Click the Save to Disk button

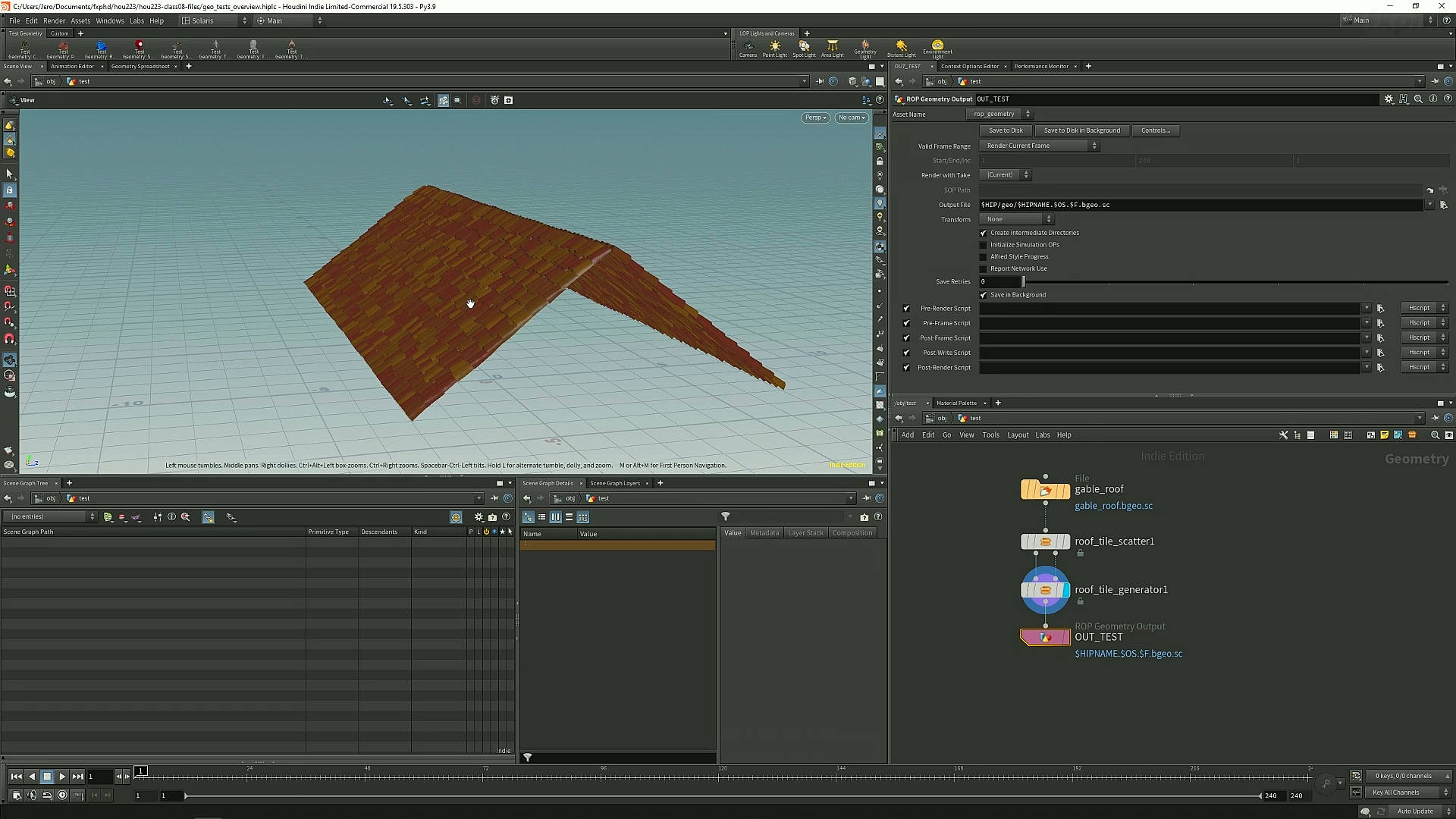[x=1006, y=130]
